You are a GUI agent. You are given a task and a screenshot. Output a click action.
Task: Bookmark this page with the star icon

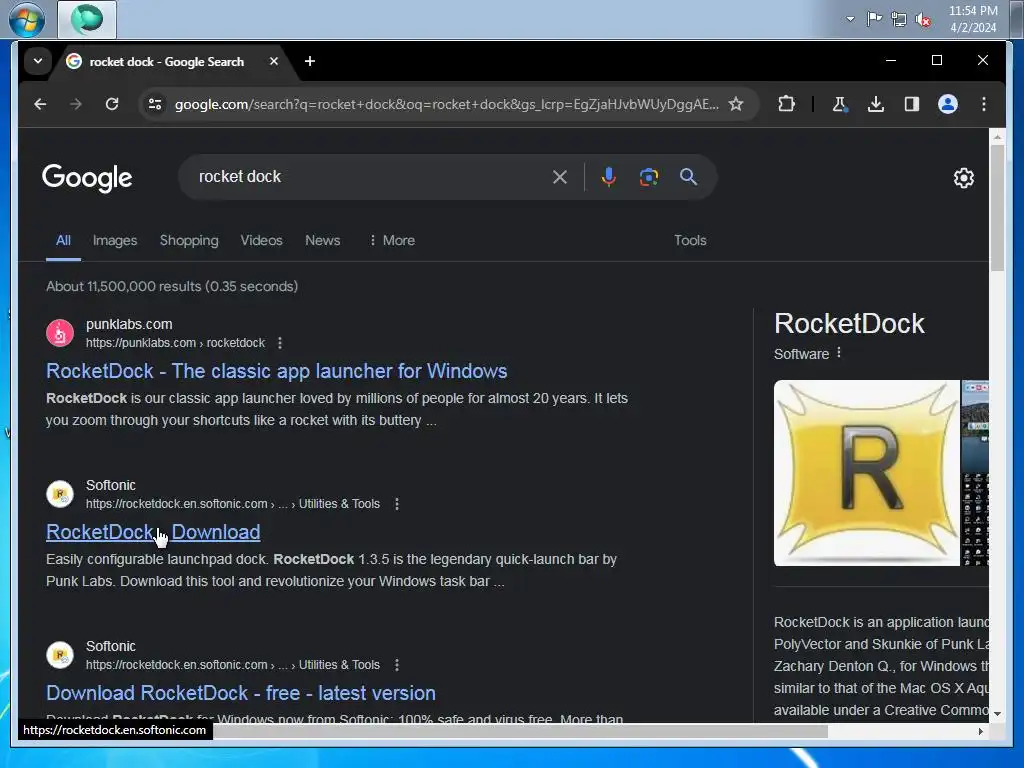(736, 104)
